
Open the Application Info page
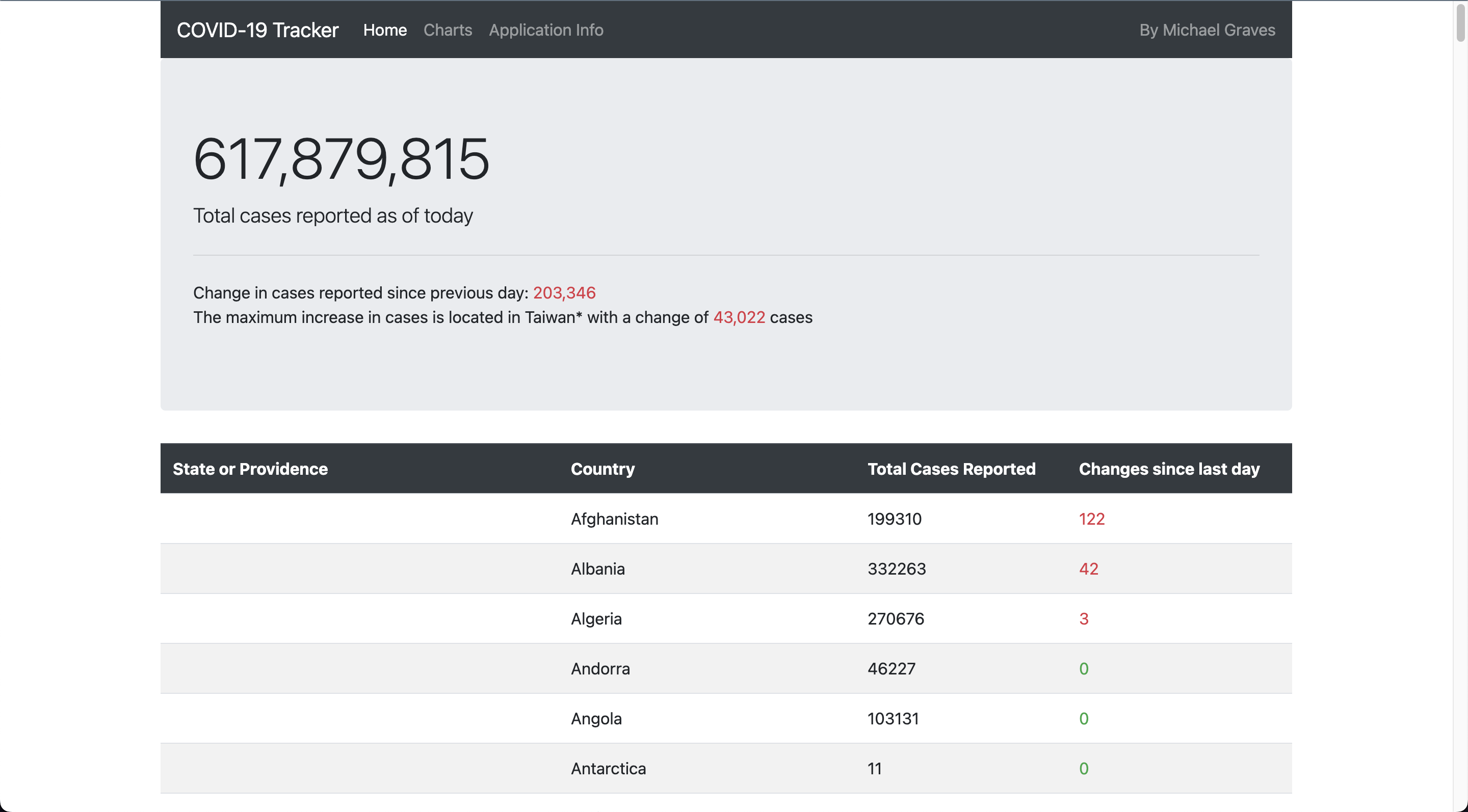(x=545, y=30)
